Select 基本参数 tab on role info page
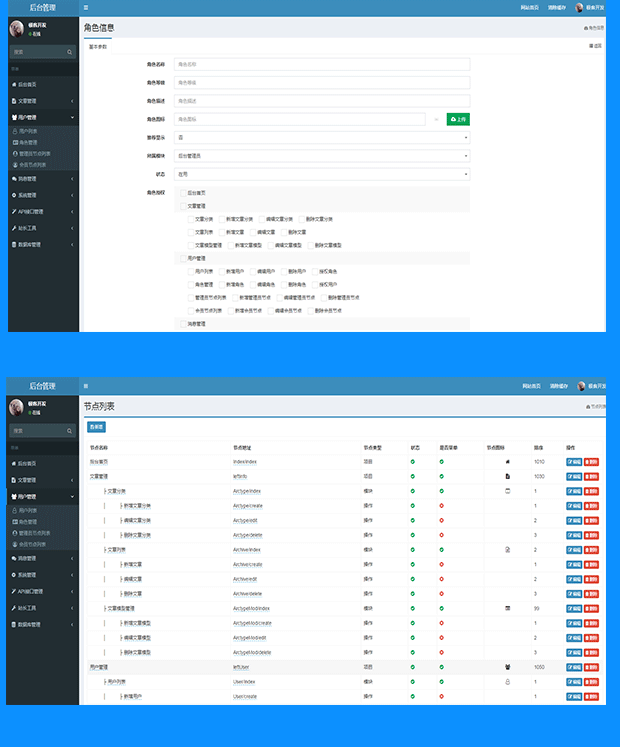 (x=98, y=47)
